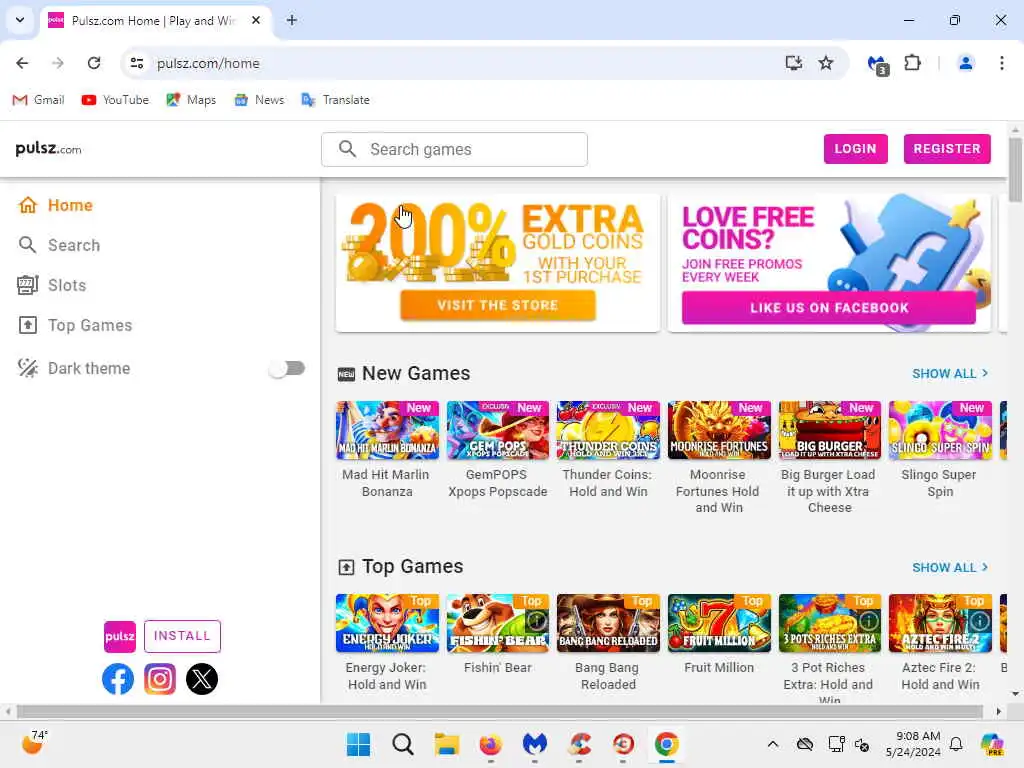
Task: Open Windows taskbar search
Action: point(402,744)
